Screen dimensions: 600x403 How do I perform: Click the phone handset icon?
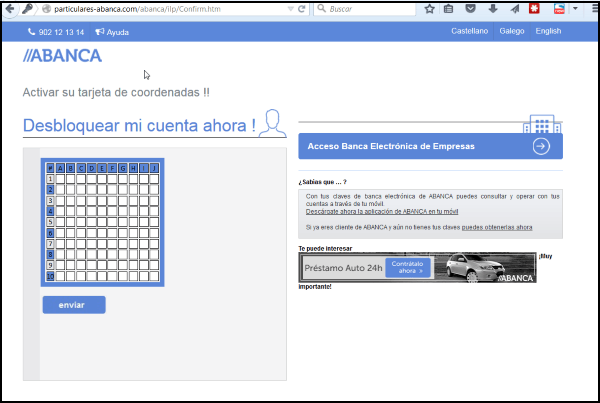pyautogui.click(x=31, y=32)
